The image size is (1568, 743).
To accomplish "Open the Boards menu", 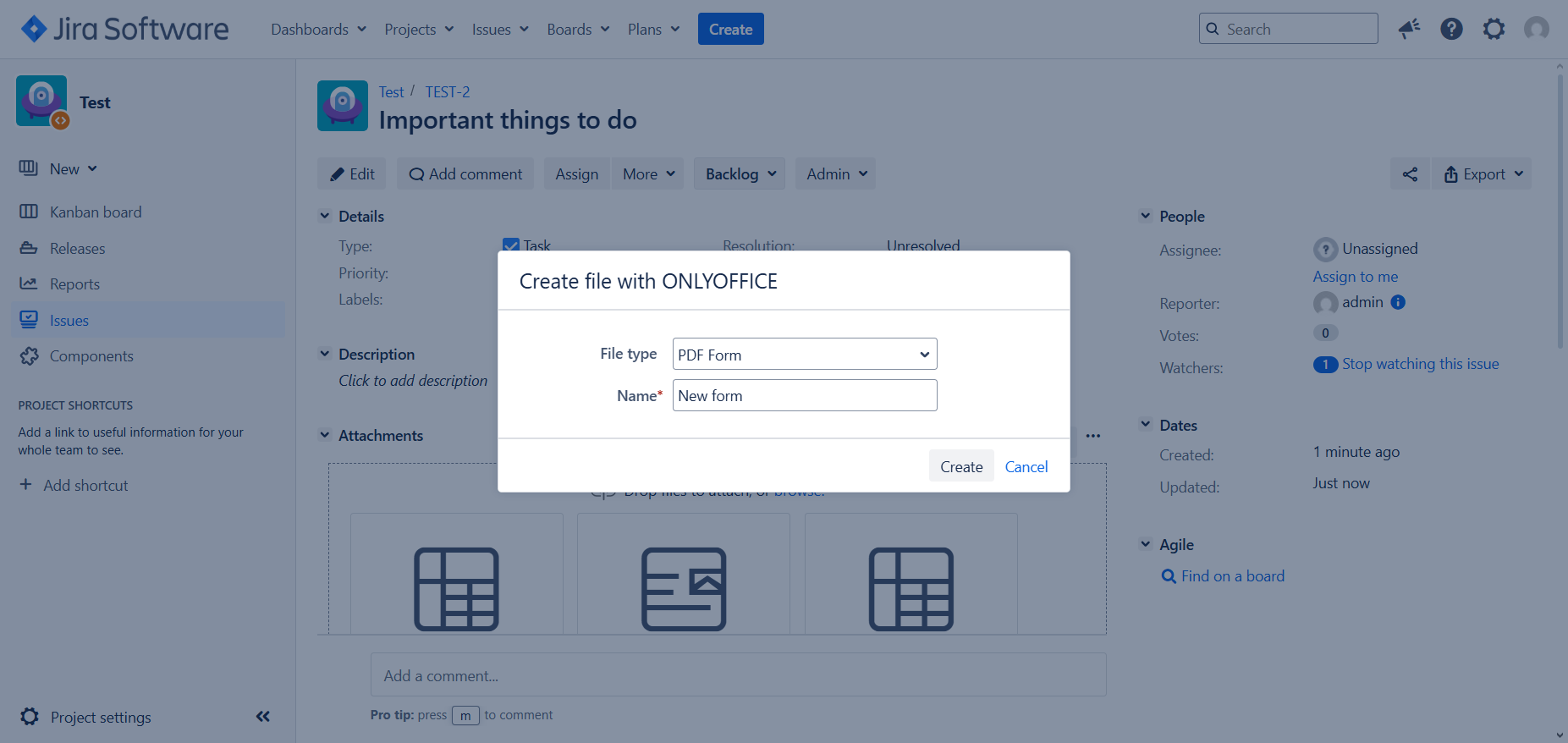I will coord(578,30).
